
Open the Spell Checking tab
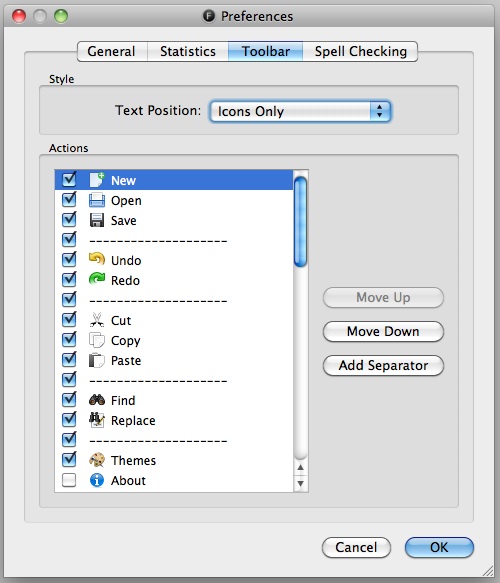[x=360, y=51]
